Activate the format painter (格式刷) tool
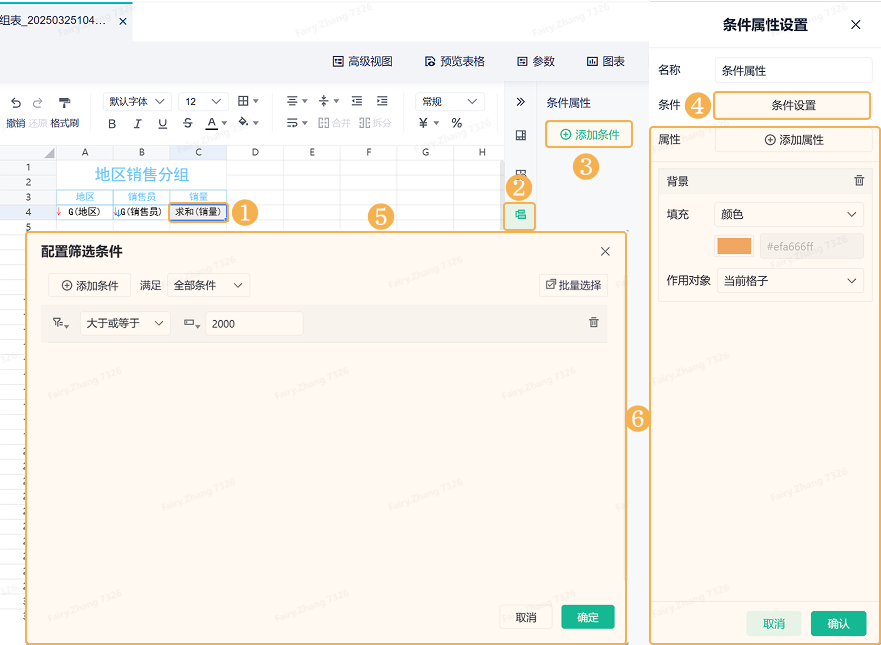The height and width of the screenshot is (645, 881). 65,103
